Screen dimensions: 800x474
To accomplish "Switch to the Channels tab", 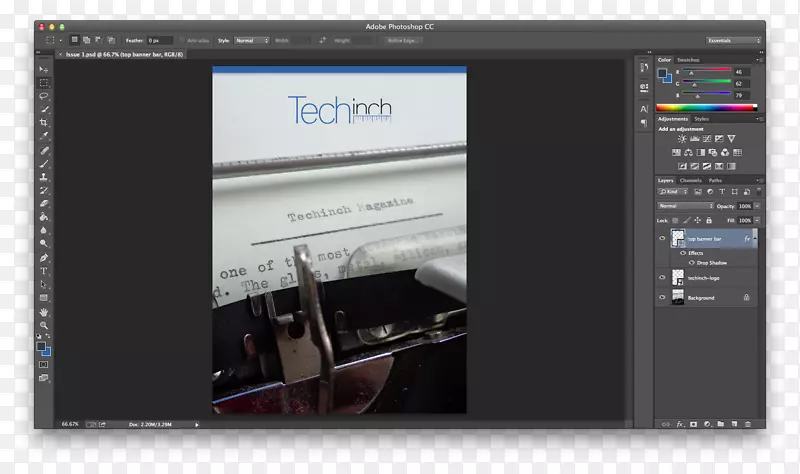I will [x=690, y=180].
